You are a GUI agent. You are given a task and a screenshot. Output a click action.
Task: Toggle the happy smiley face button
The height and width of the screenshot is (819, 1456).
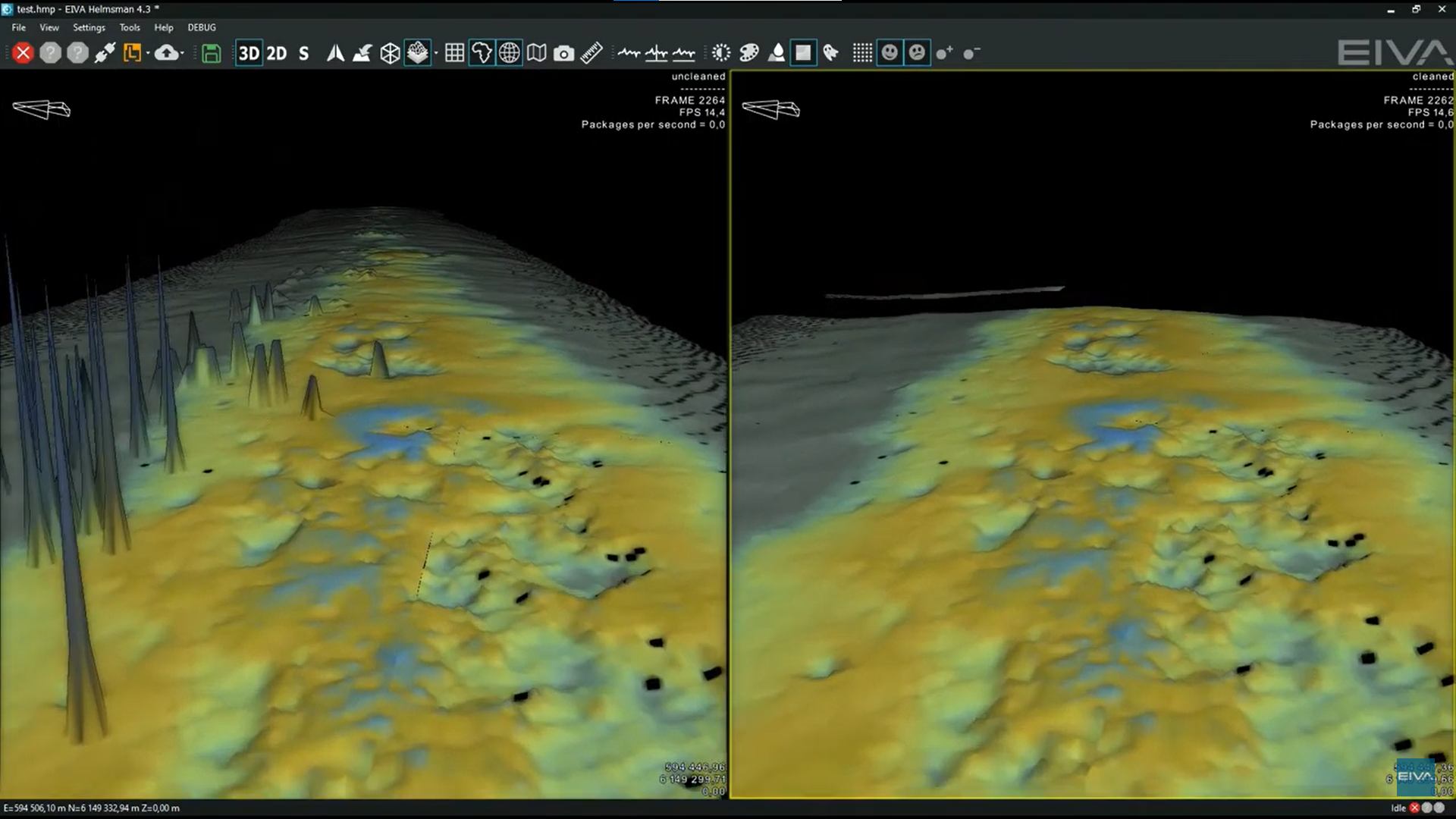890,53
